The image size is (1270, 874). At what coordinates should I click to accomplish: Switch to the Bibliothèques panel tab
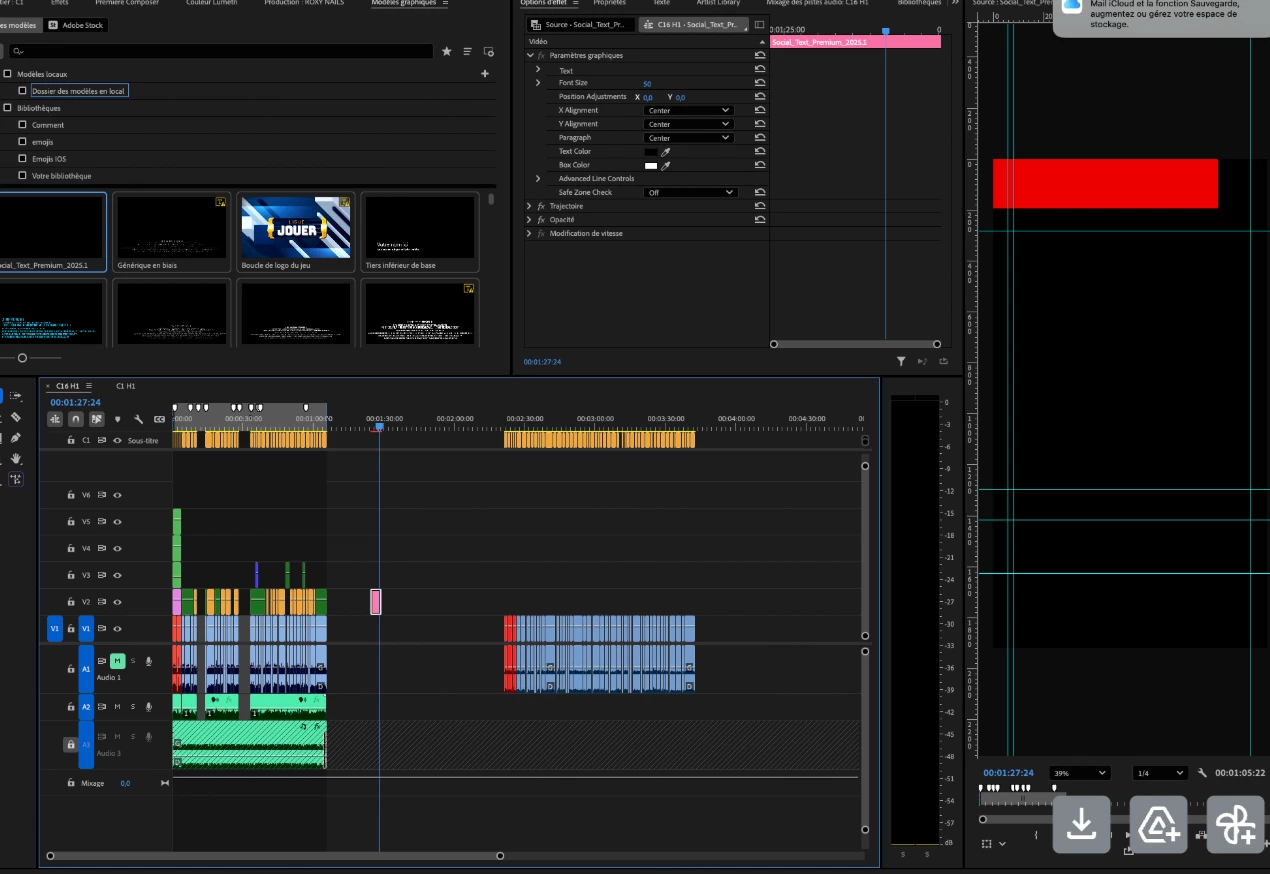coord(919,3)
